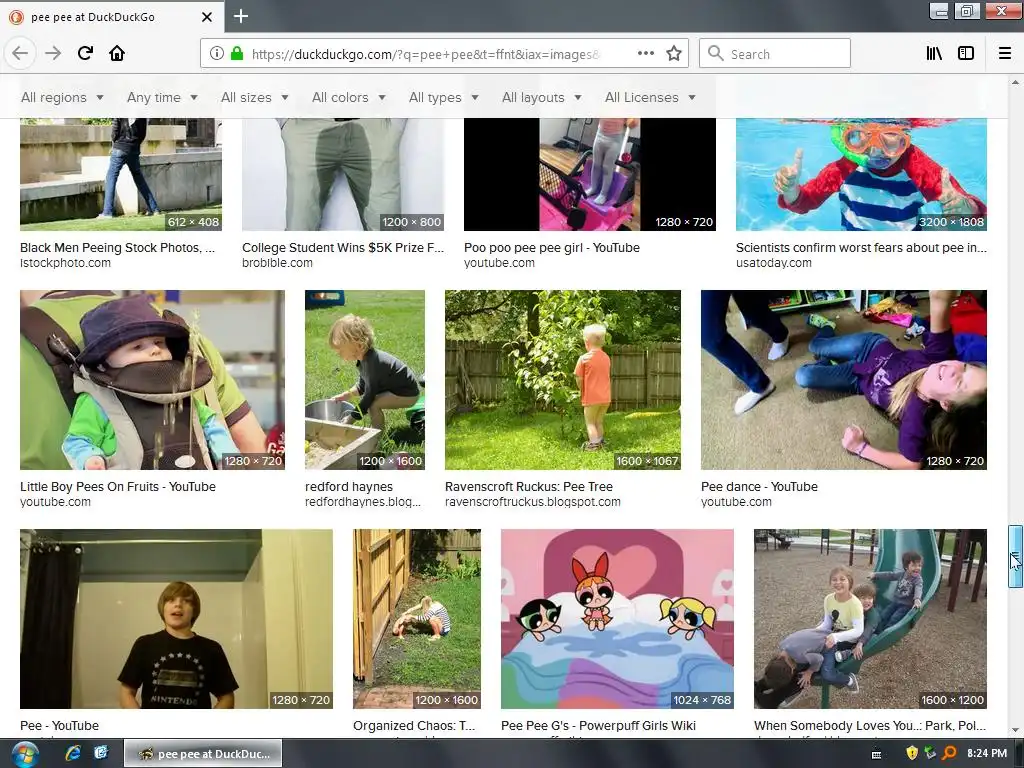Click the orange magnifier tray icon
The image size is (1024, 768).
pos(949,754)
